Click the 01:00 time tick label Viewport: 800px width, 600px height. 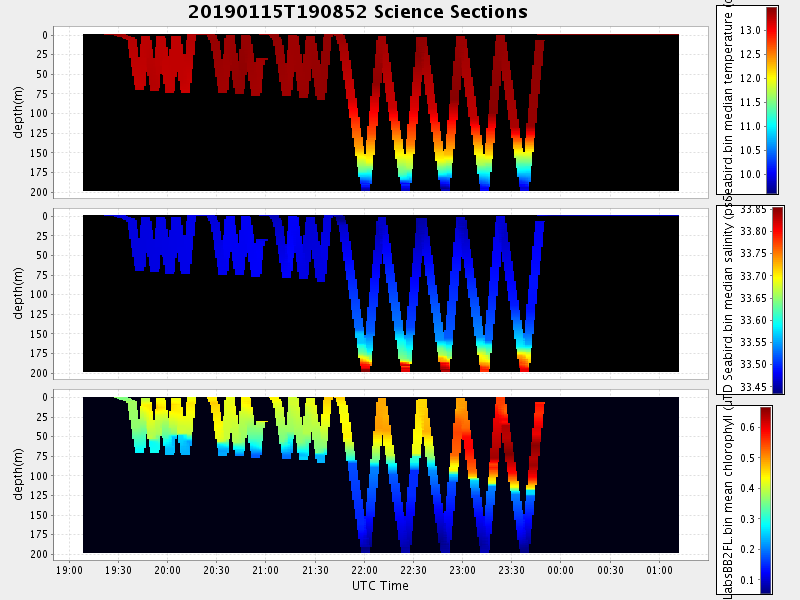pos(659,570)
